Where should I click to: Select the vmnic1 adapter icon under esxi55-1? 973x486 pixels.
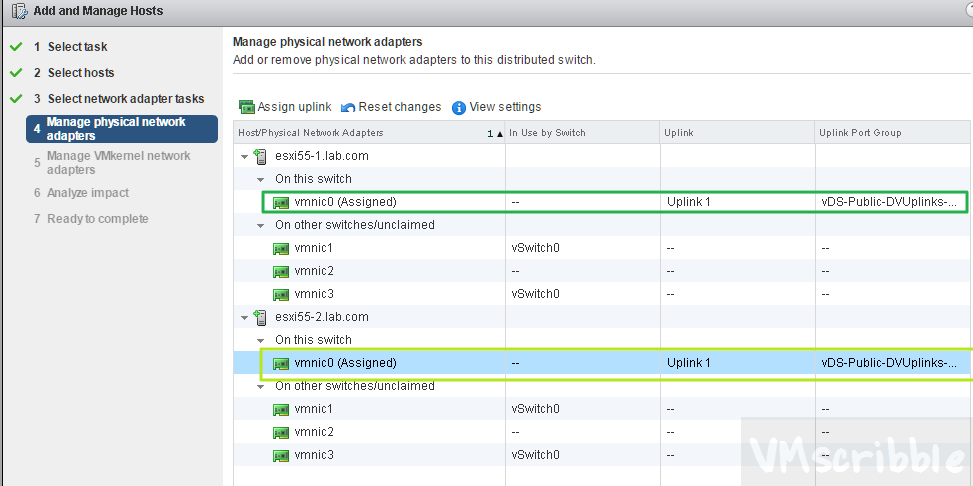click(282, 248)
